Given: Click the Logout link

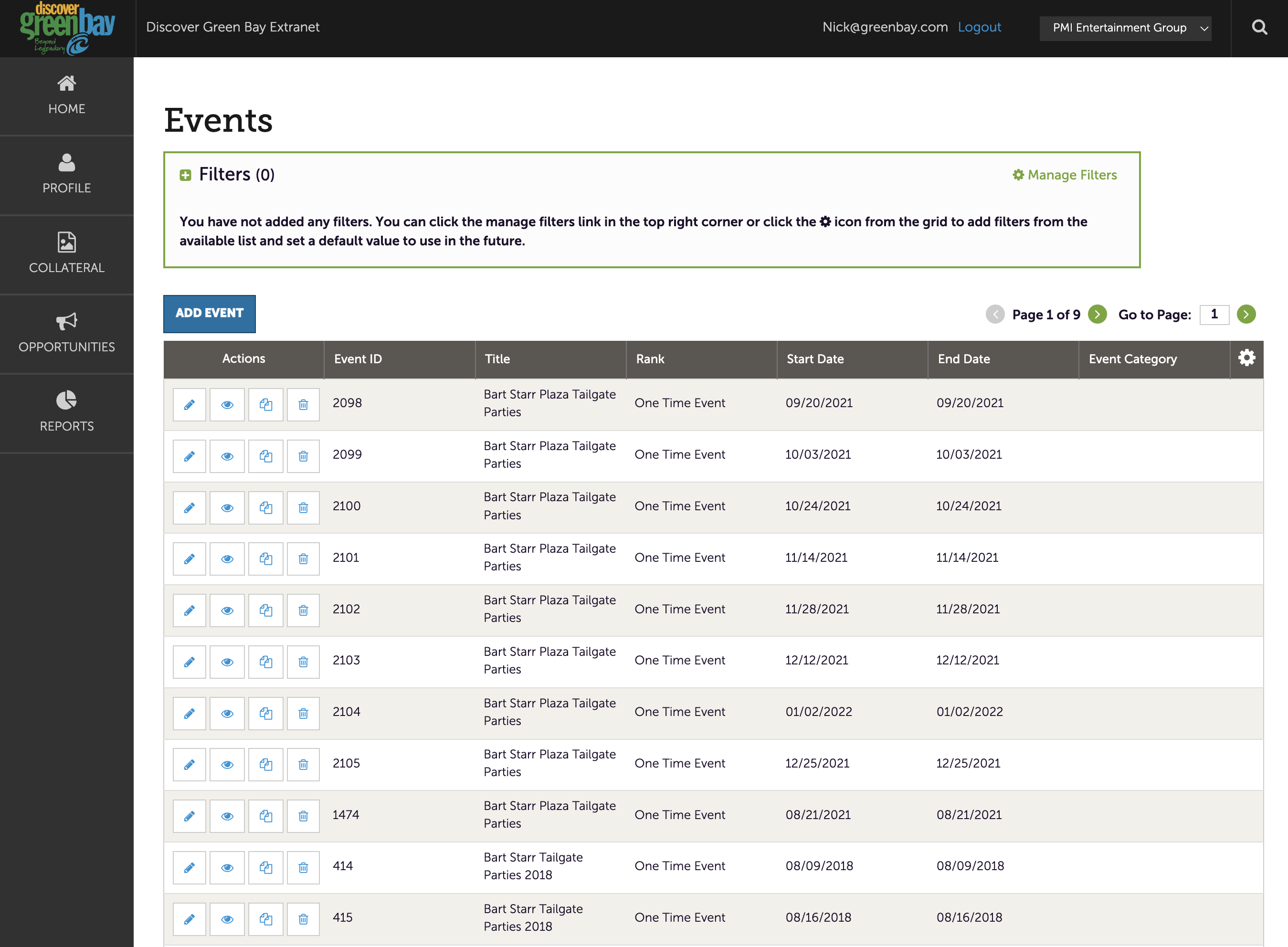Looking at the screenshot, I should [979, 27].
